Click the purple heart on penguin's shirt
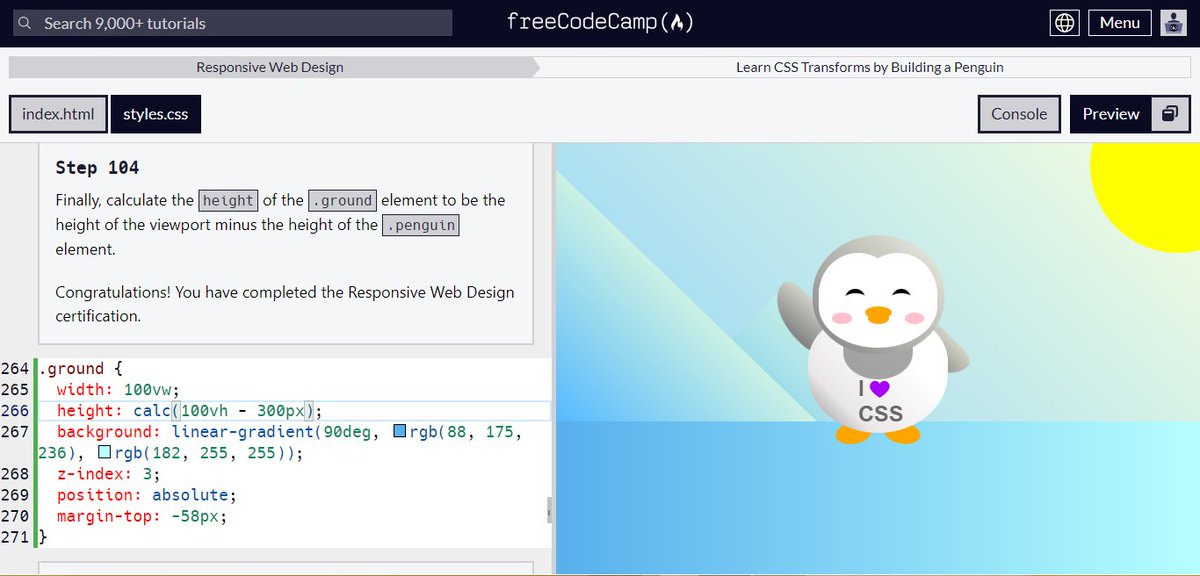This screenshot has height=576, width=1200. pos(880,390)
